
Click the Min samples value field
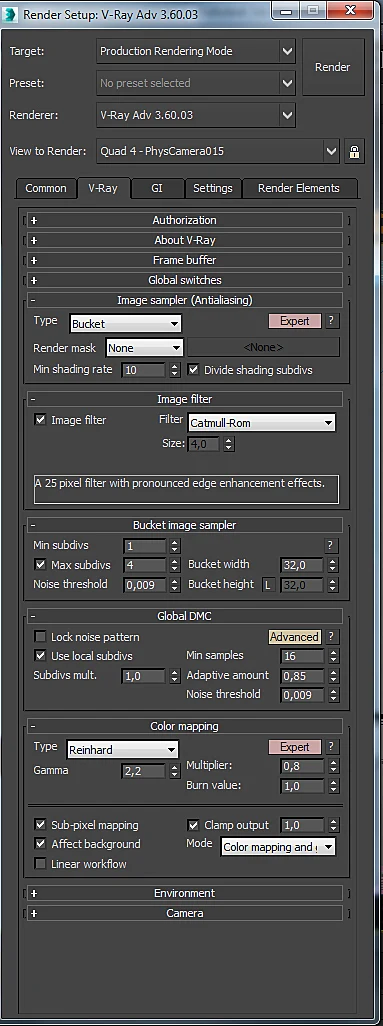303,656
